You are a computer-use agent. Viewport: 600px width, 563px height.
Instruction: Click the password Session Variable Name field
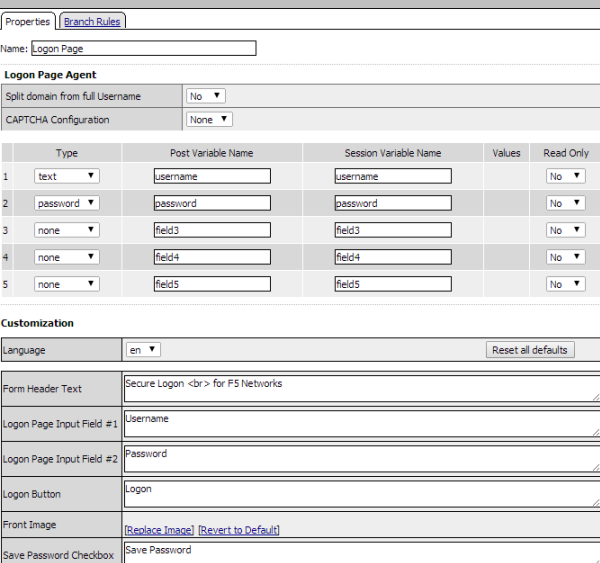[x=393, y=203]
